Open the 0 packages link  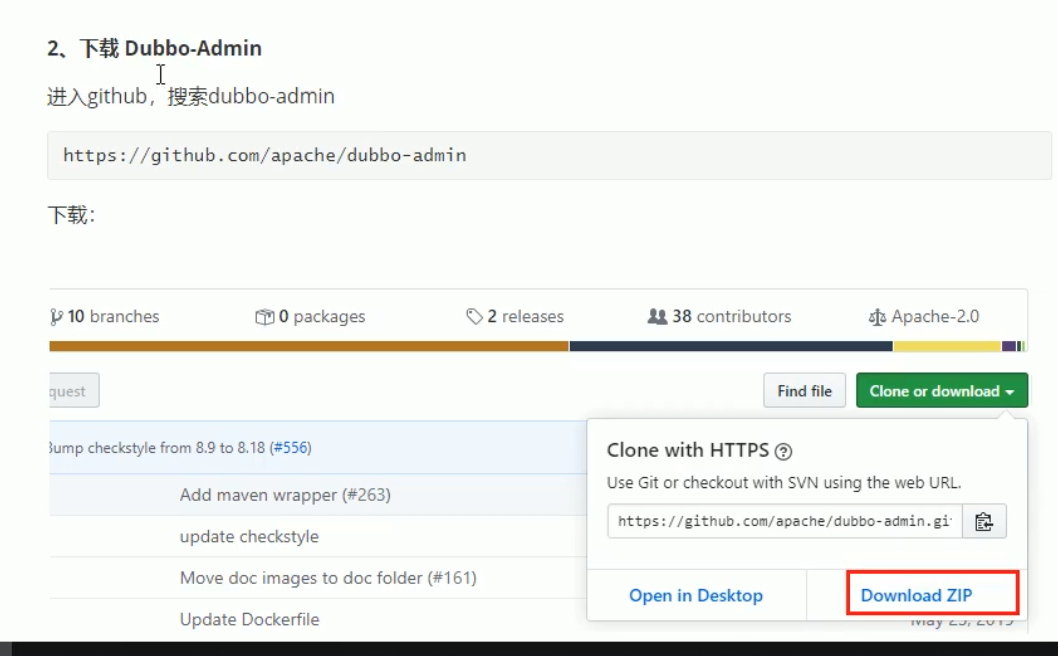(x=310, y=317)
